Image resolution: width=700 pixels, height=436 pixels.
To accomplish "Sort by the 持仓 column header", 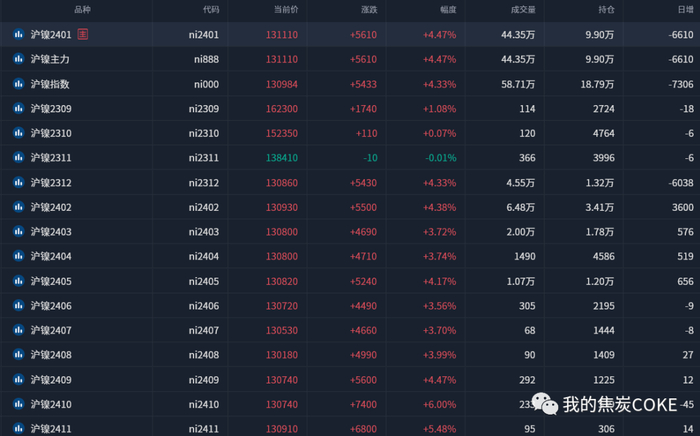I will 606,9.
